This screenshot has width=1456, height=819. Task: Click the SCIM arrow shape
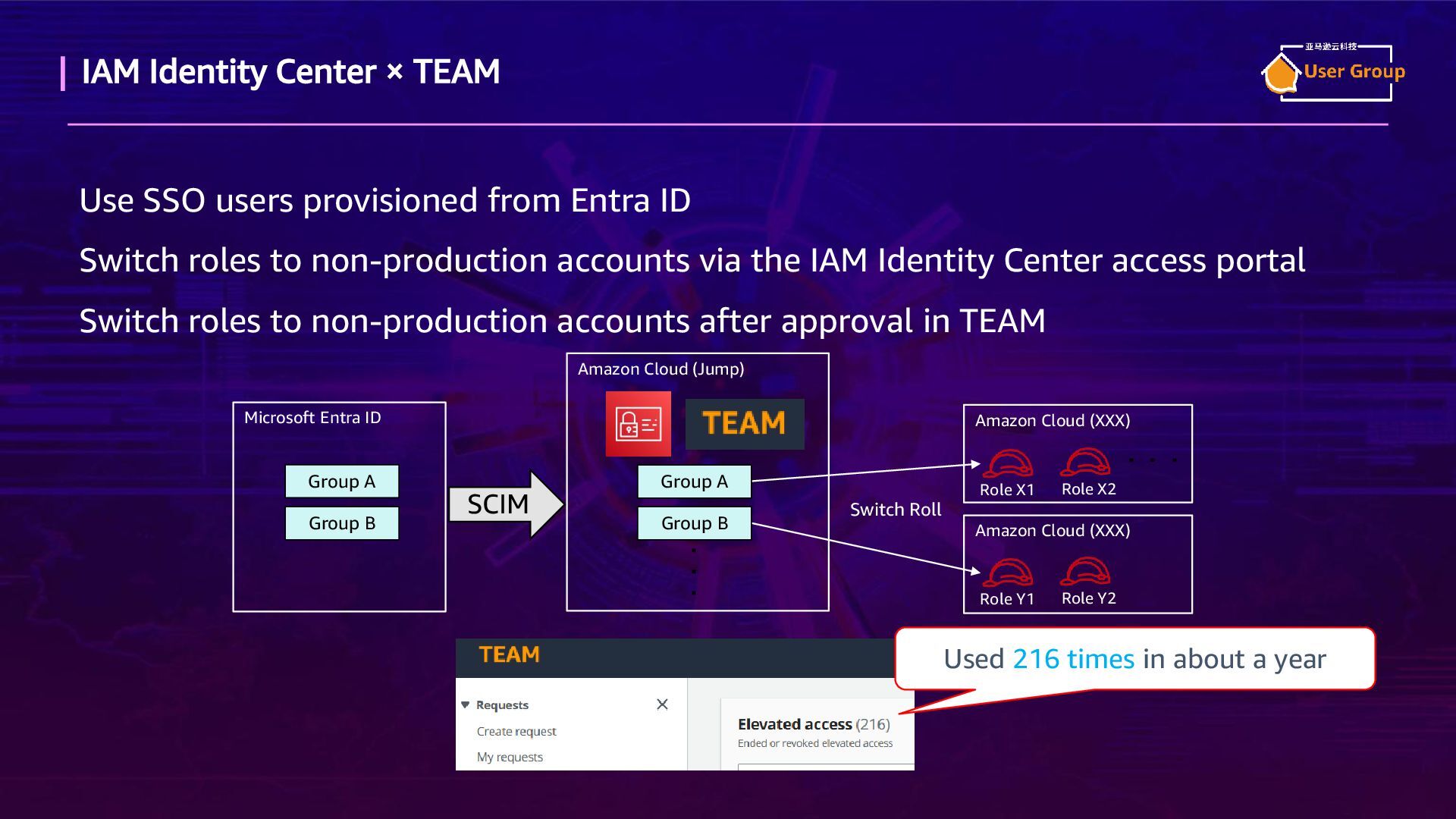pos(504,504)
